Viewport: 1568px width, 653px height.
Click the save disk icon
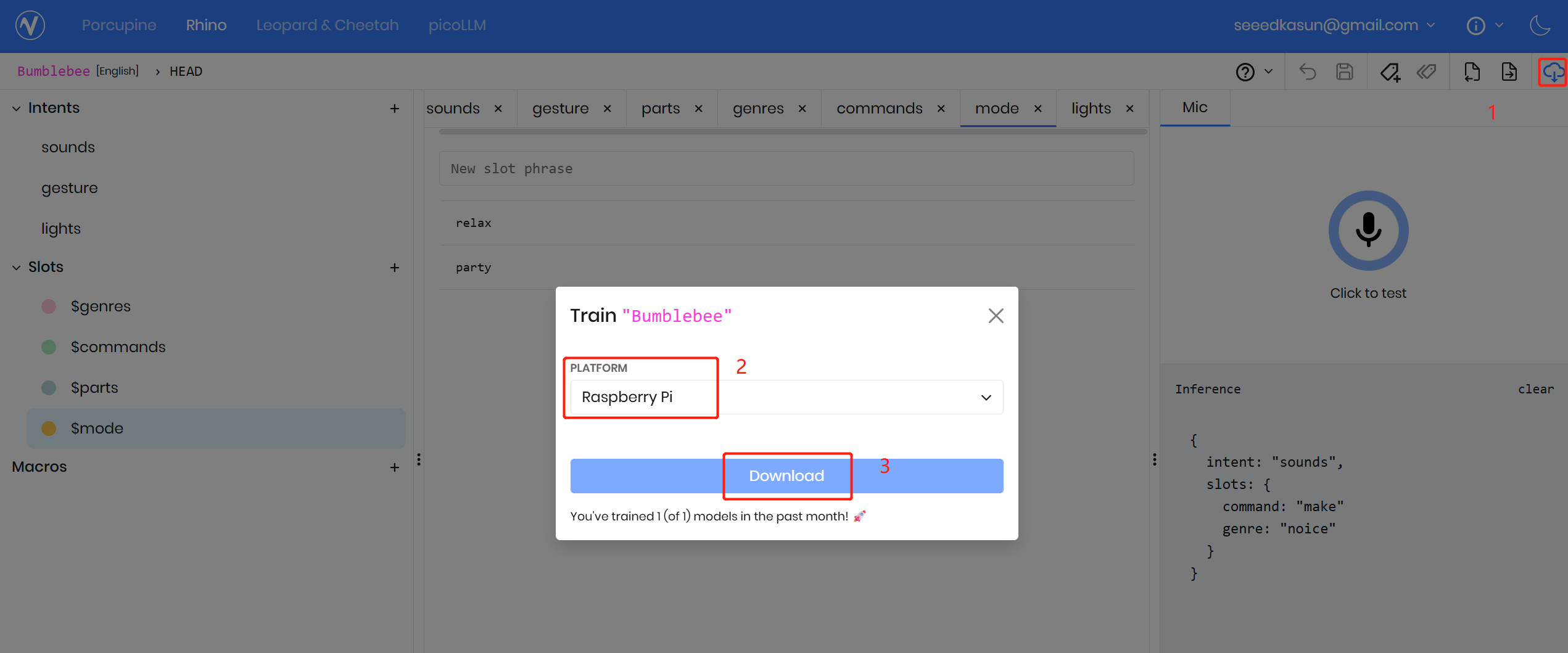coord(1345,72)
